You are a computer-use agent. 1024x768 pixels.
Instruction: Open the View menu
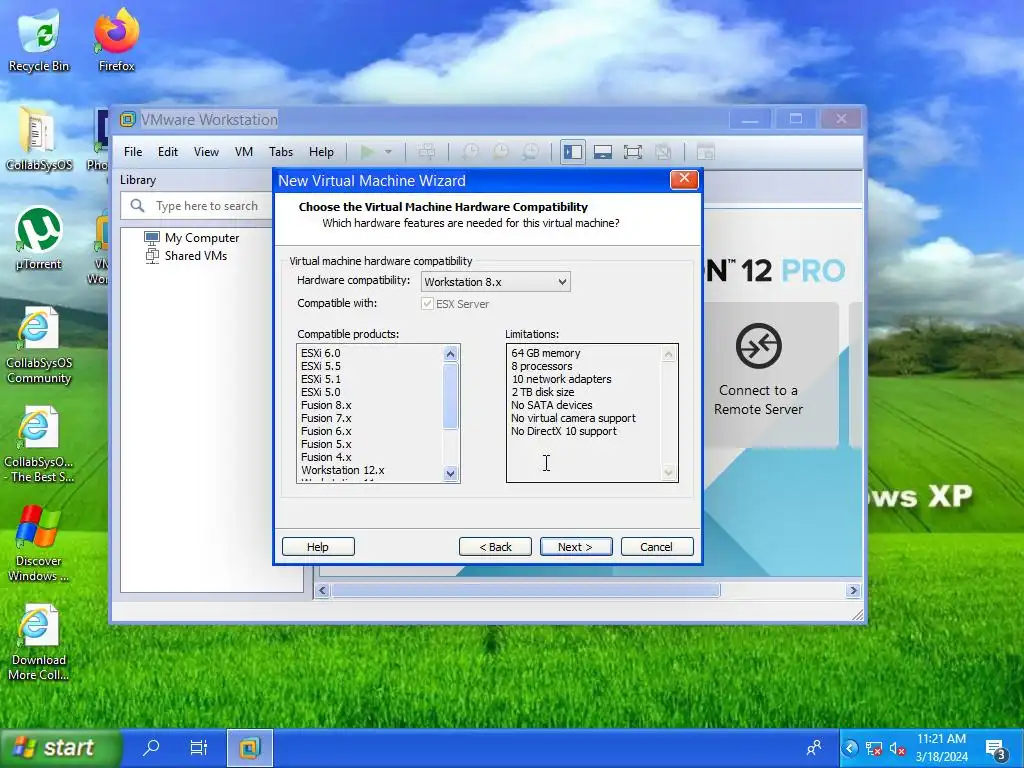[206, 152]
